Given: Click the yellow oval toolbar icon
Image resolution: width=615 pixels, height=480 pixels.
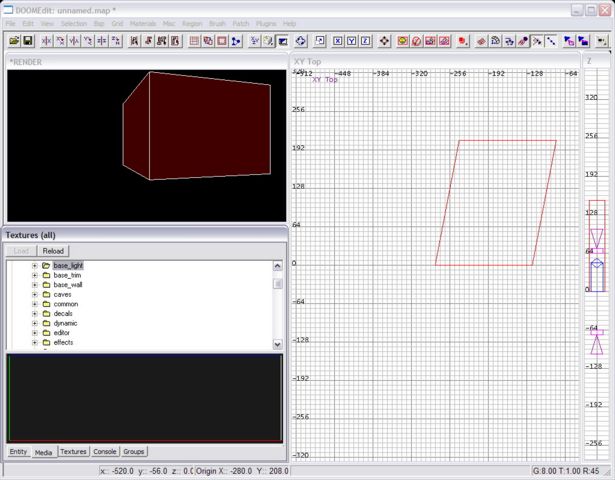Looking at the screenshot, I should pyautogui.click(x=402, y=41).
